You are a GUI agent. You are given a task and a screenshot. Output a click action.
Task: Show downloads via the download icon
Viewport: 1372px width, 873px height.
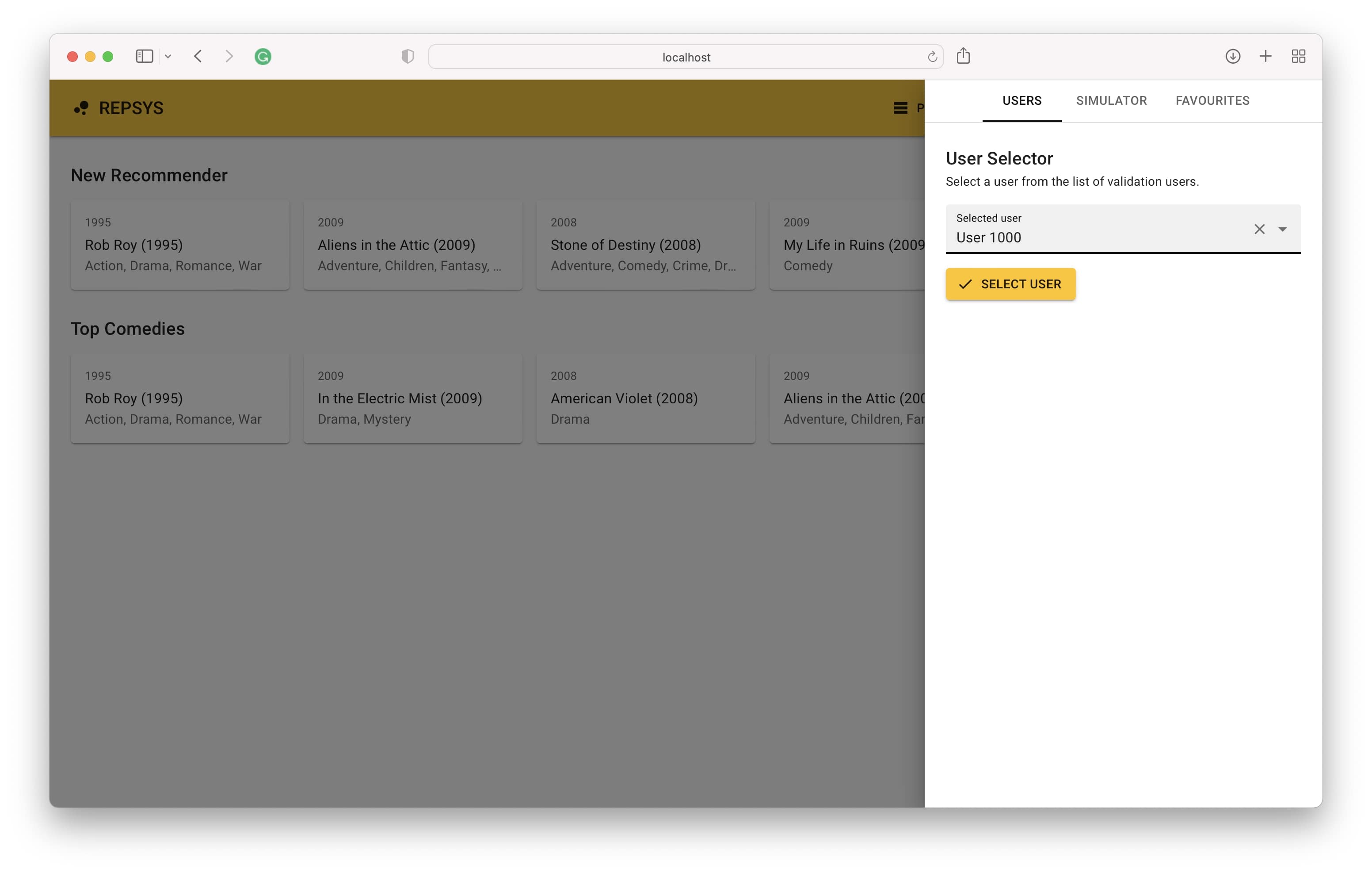tap(1232, 56)
